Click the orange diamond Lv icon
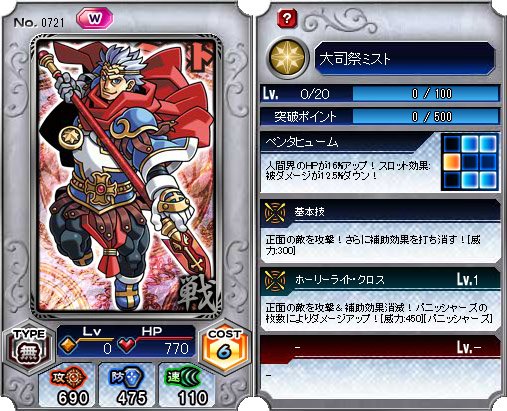 click(x=68, y=346)
